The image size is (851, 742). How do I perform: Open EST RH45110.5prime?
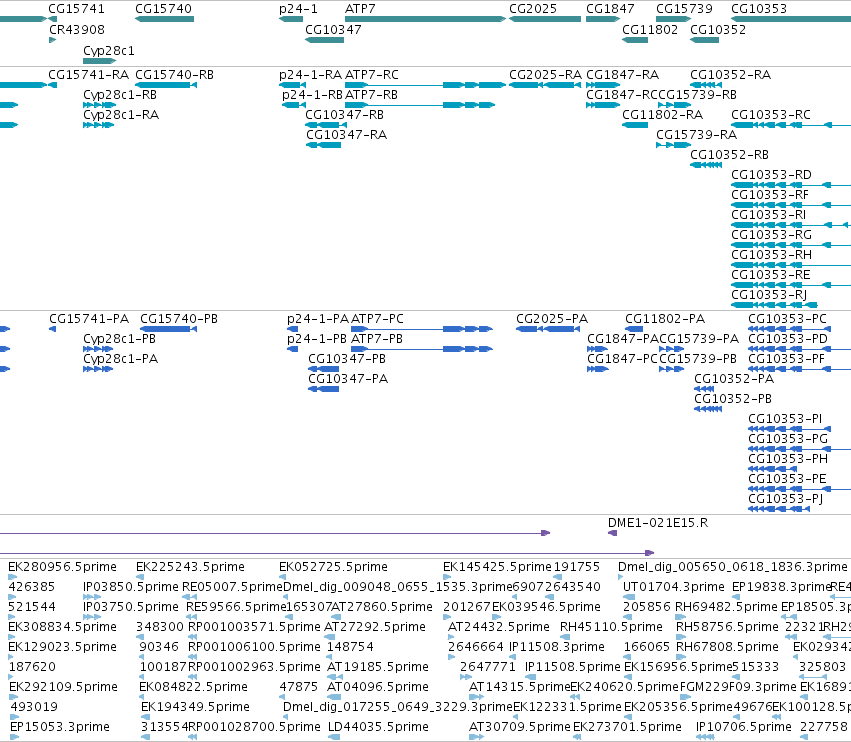[x=565, y=637]
